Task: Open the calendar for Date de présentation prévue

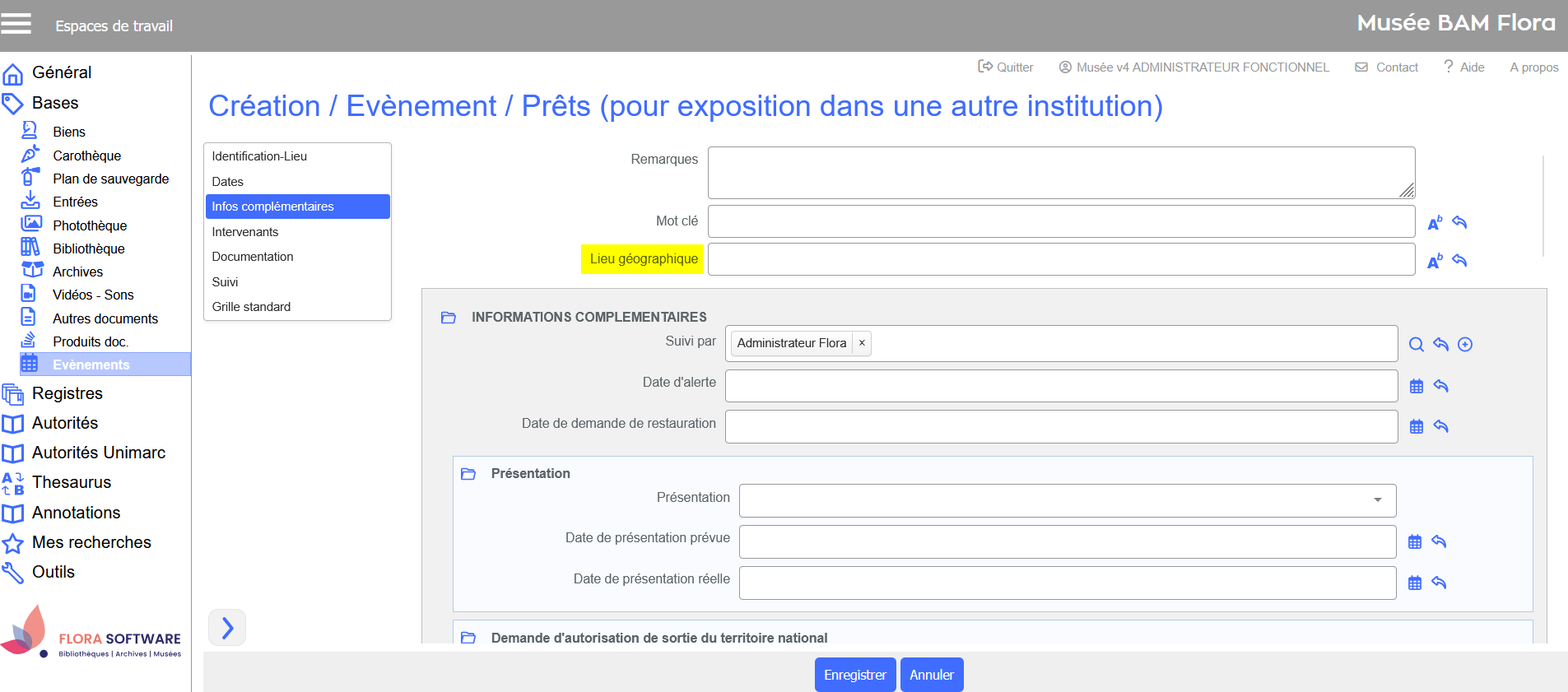Action: click(x=1415, y=541)
